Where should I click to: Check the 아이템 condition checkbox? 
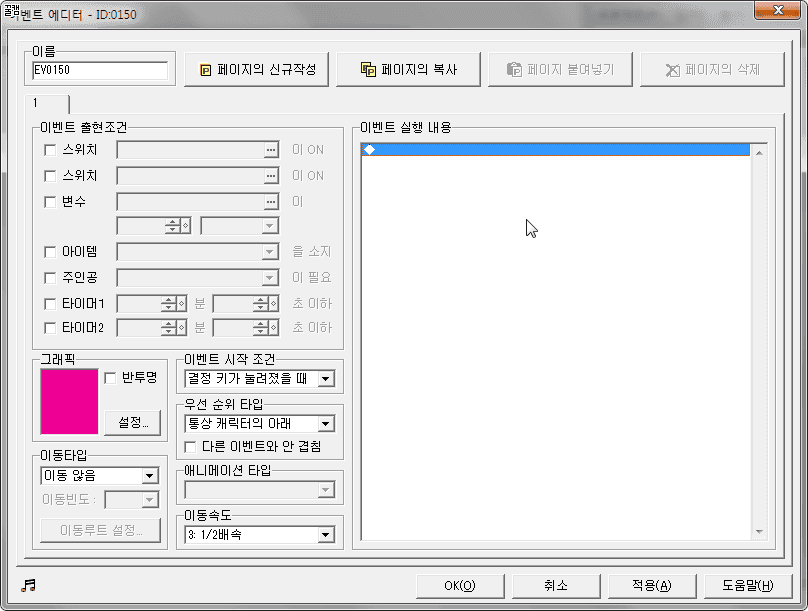coord(50,252)
